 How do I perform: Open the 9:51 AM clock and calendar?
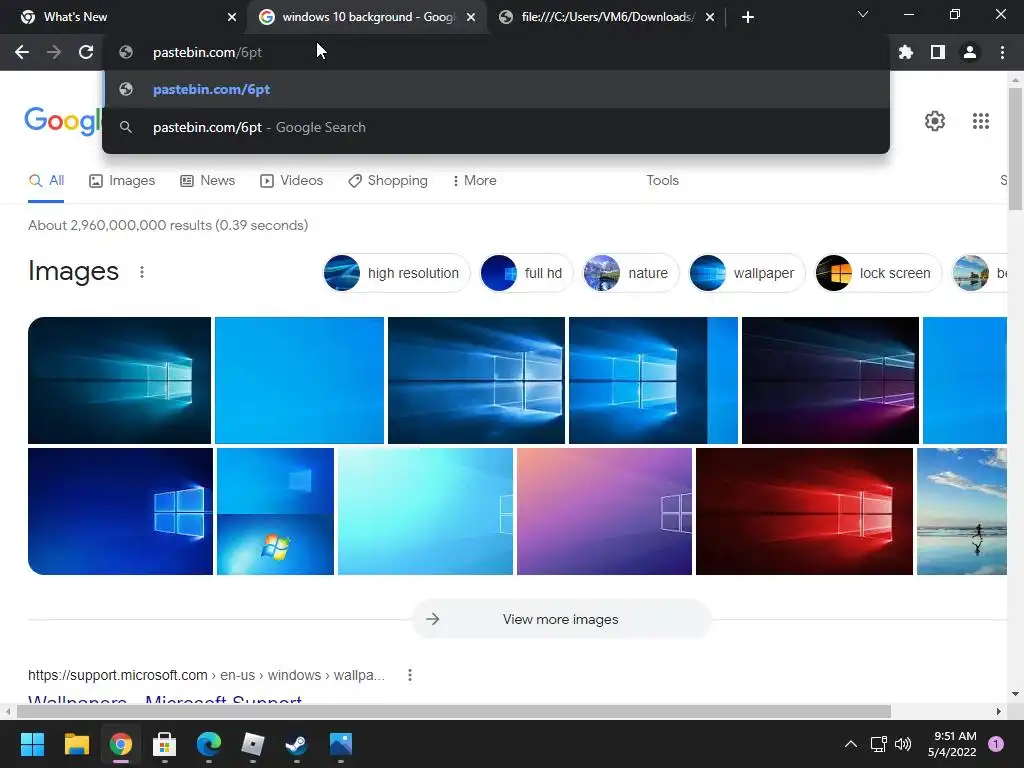[952, 744]
